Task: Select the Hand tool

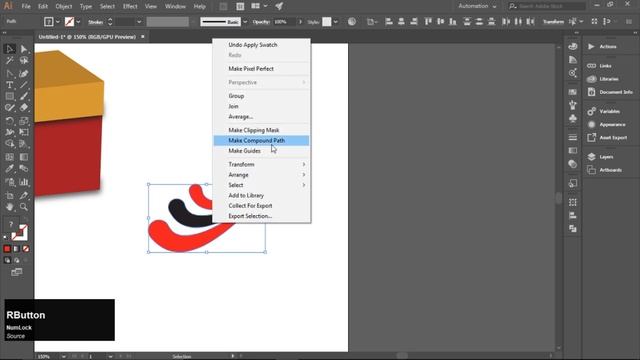Action: tap(9, 207)
